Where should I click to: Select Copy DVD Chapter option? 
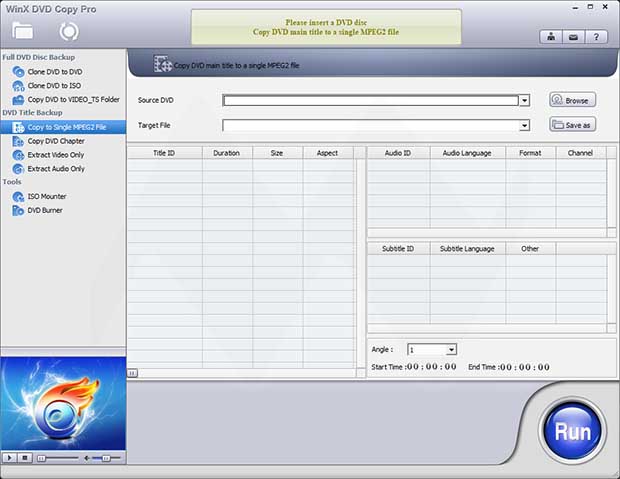(56, 141)
